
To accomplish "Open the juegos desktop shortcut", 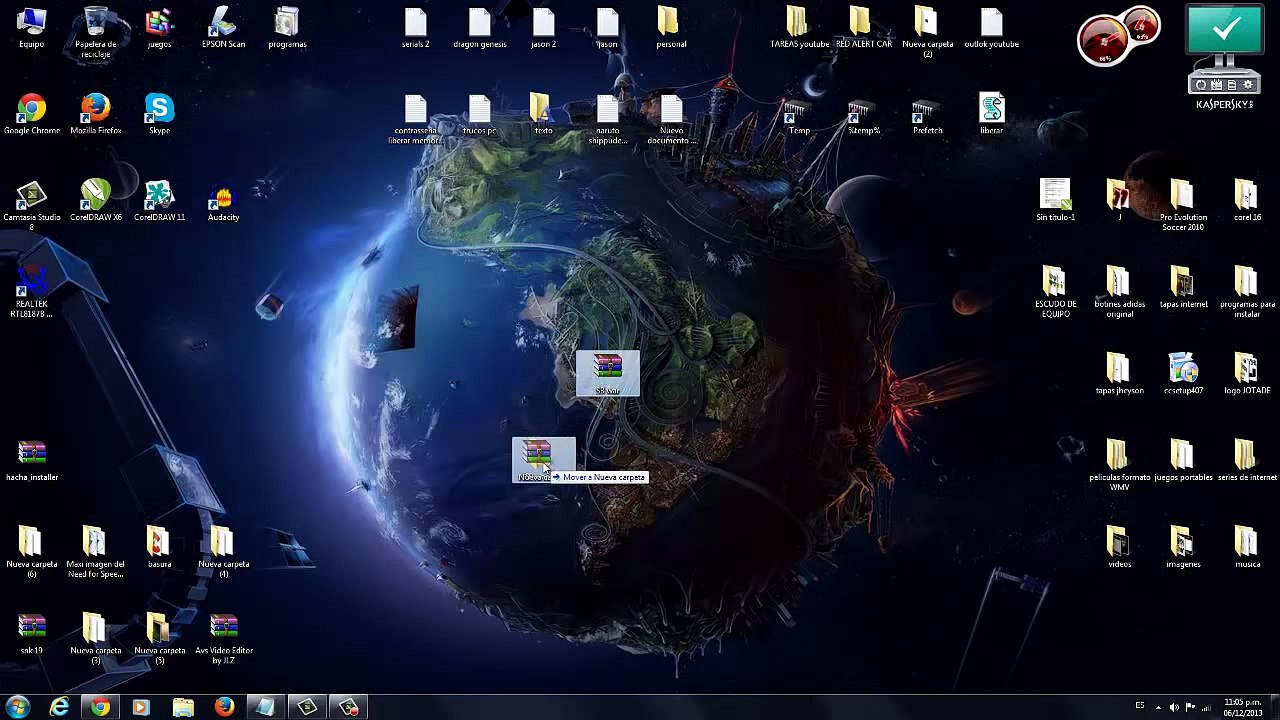I will pos(159,28).
